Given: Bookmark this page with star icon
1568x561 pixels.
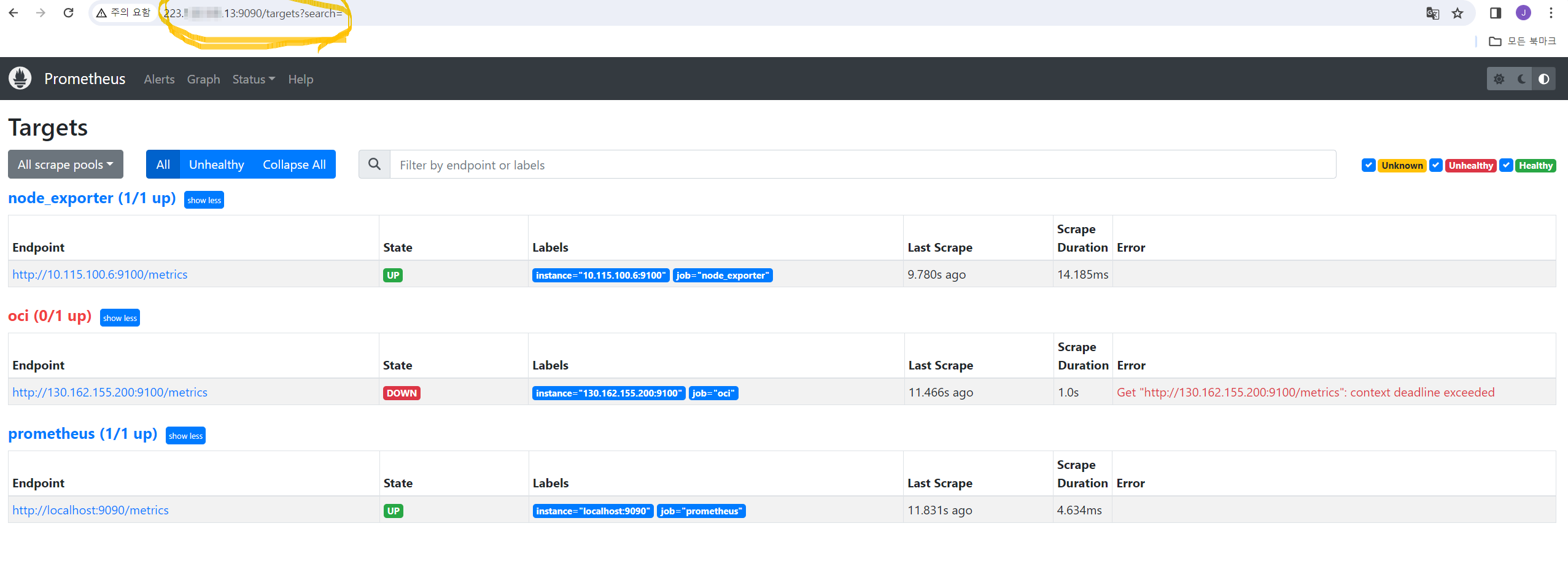Looking at the screenshot, I should click(1457, 13).
